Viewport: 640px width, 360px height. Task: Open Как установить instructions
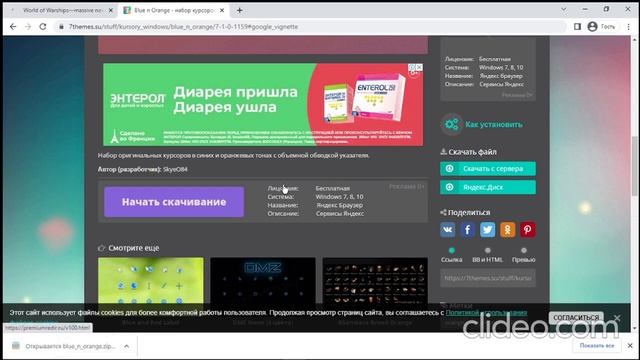click(493, 124)
